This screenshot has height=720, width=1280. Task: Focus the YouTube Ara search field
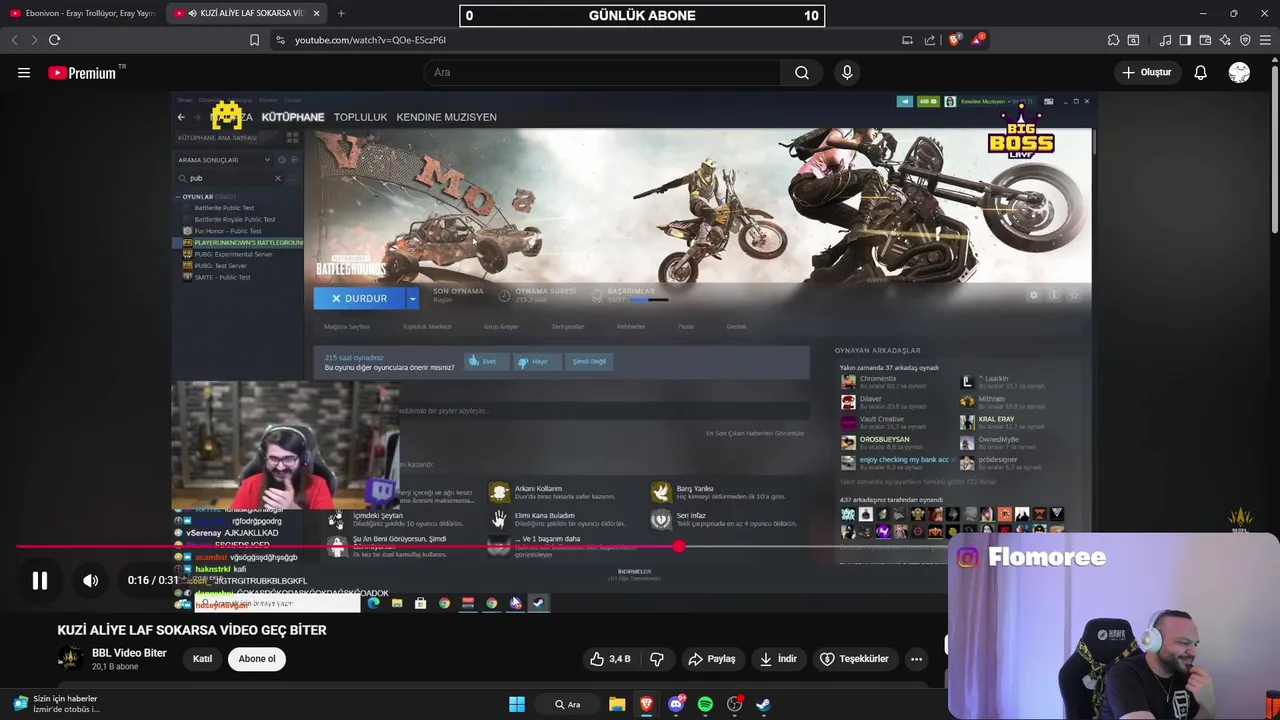[602, 72]
